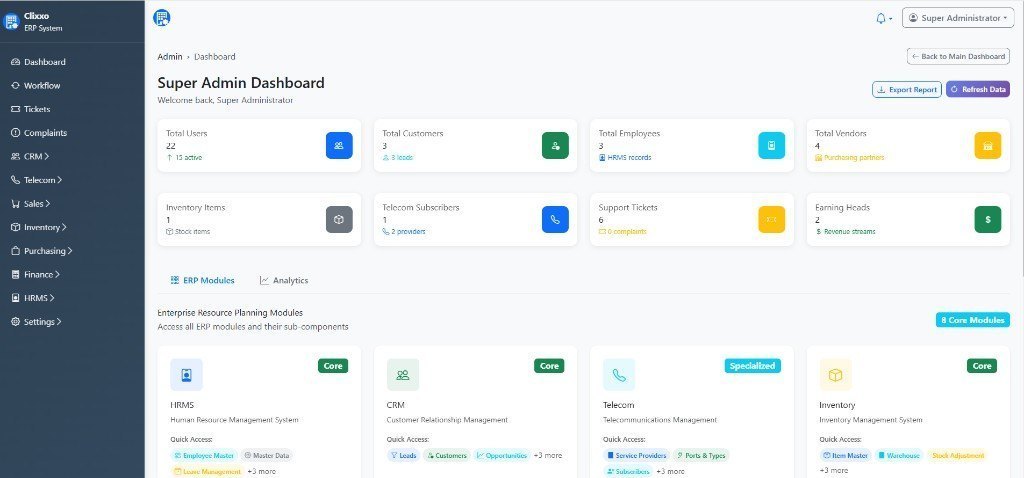The image size is (1024, 478).
Task: Open Customers quick access chip
Action: pos(447,455)
